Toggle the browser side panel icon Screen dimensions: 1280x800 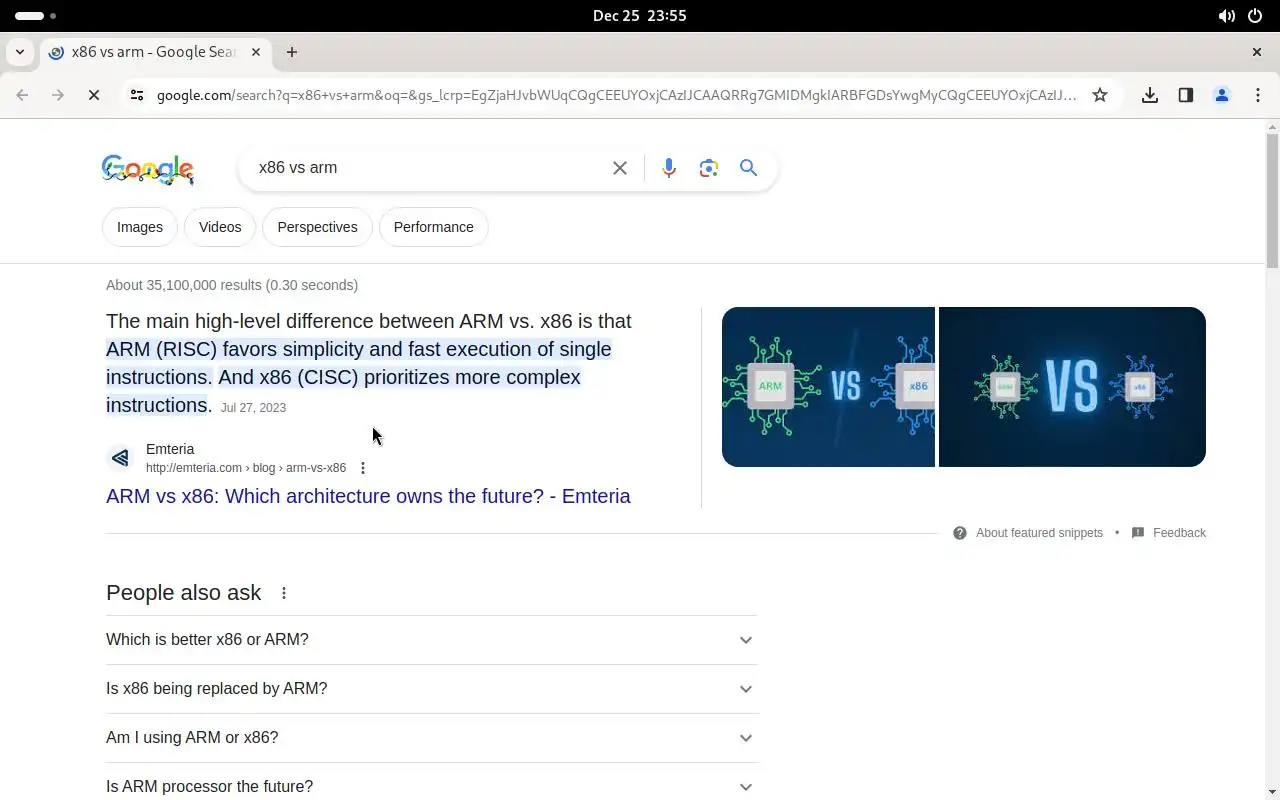click(x=1186, y=95)
